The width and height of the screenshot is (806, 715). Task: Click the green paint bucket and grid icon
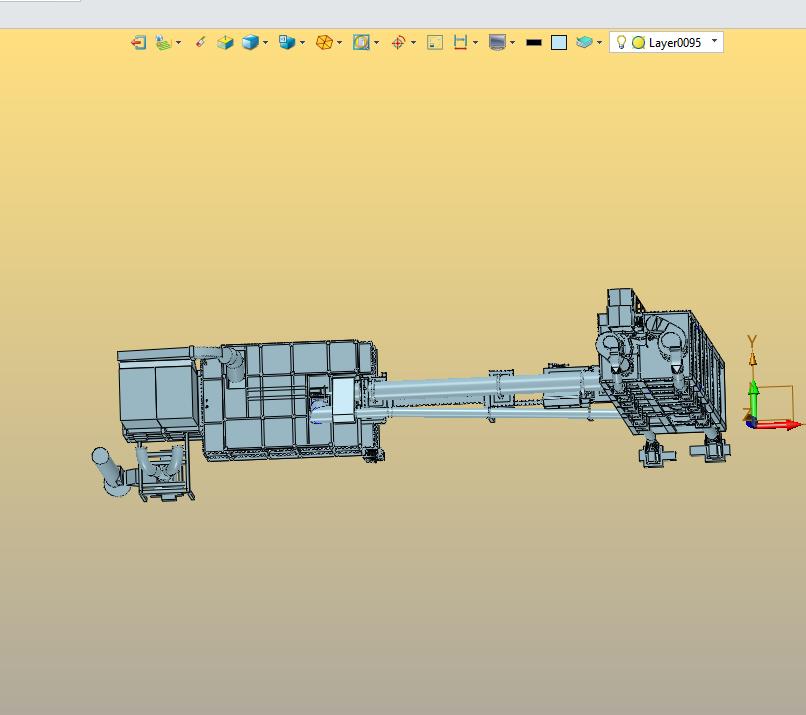[x=163, y=42]
